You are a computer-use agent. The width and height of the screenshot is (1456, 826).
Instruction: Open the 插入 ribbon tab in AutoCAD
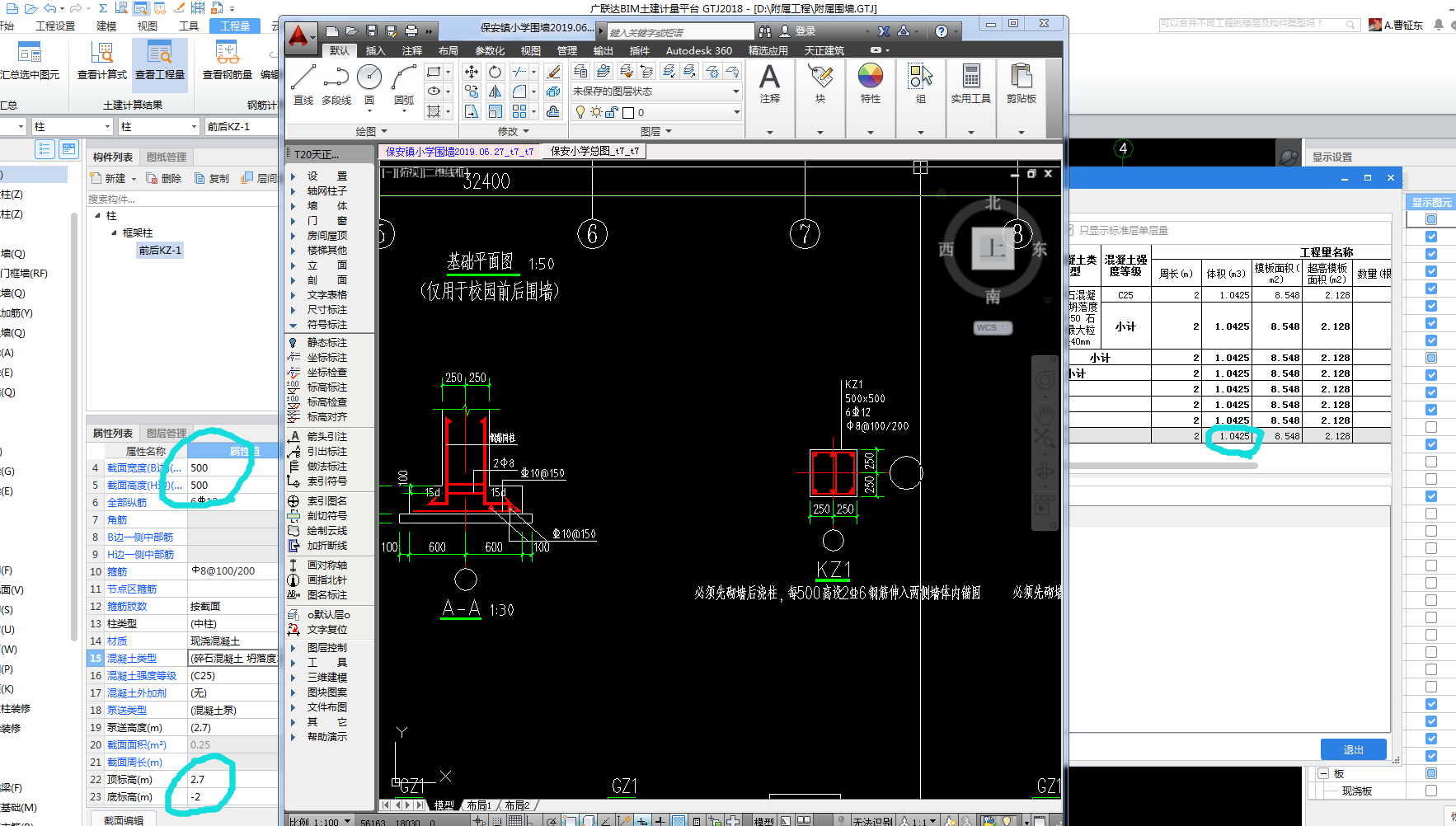tap(375, 50)
